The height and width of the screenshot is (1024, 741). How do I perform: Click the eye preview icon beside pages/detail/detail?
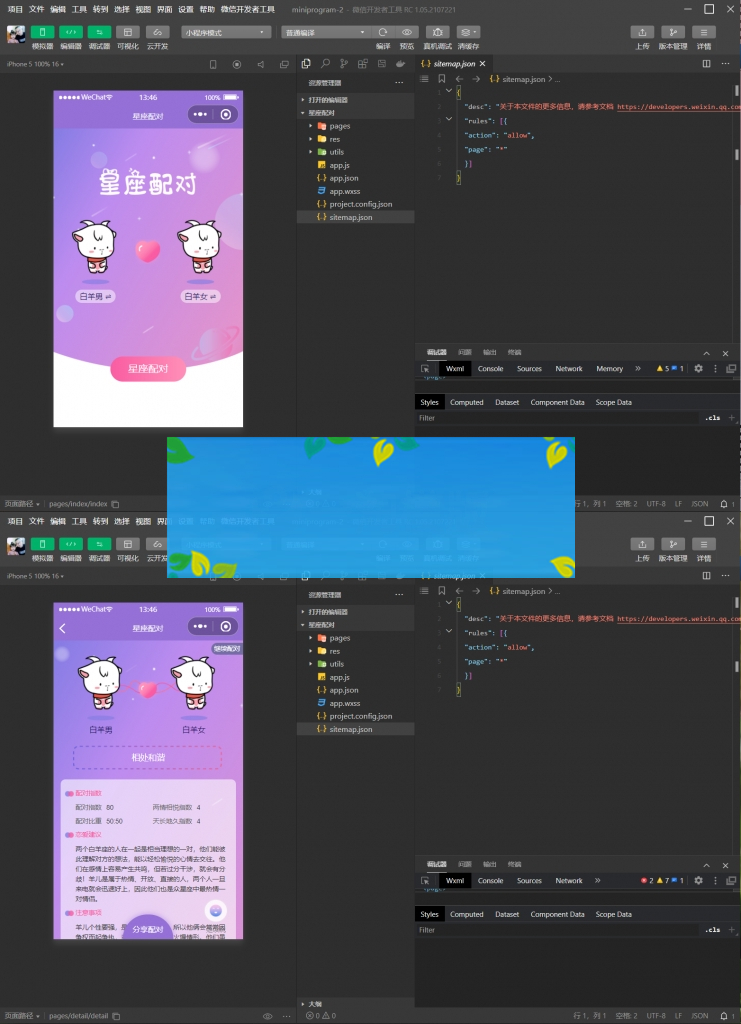267,1016
